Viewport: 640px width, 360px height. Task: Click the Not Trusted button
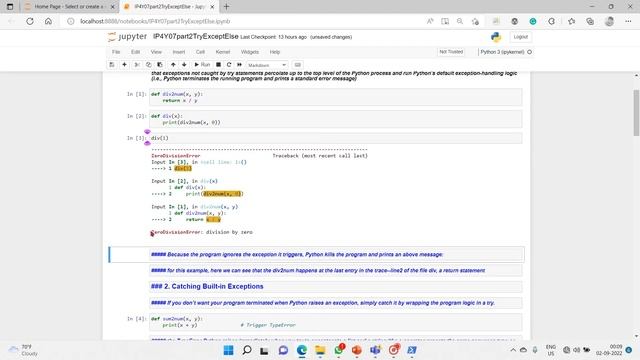(451, 52)
